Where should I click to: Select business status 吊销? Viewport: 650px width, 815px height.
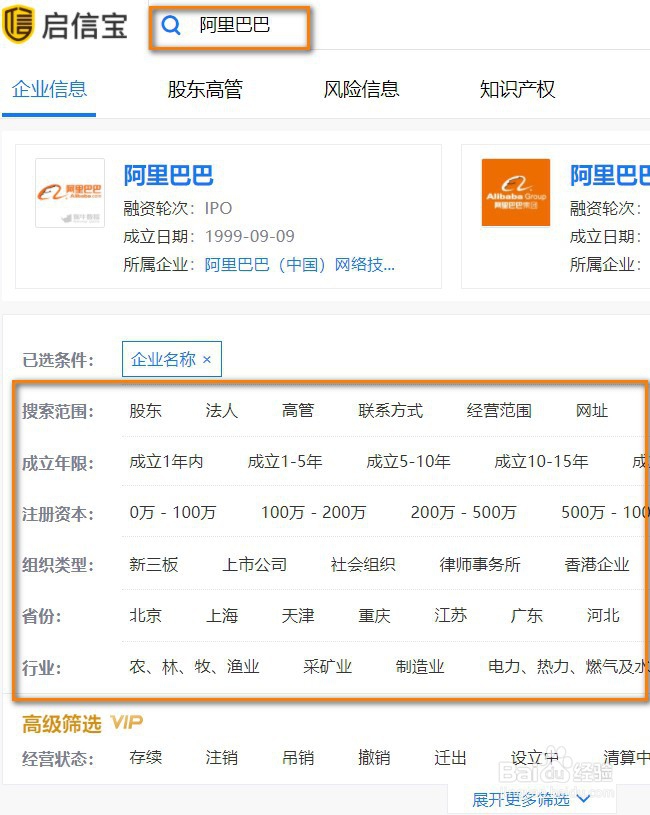click(298, 758)
